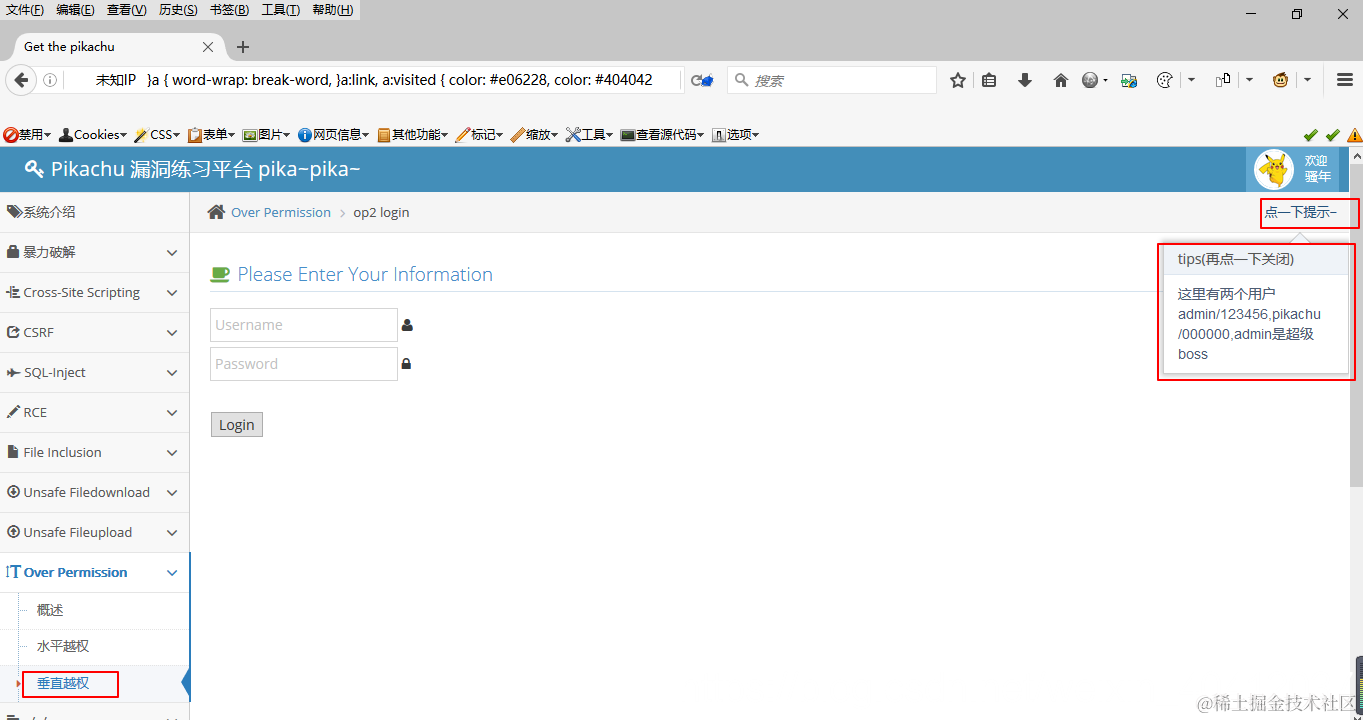Expand the CSRF sidebar section
The image size is (1363, 720).
pos(94,332)
